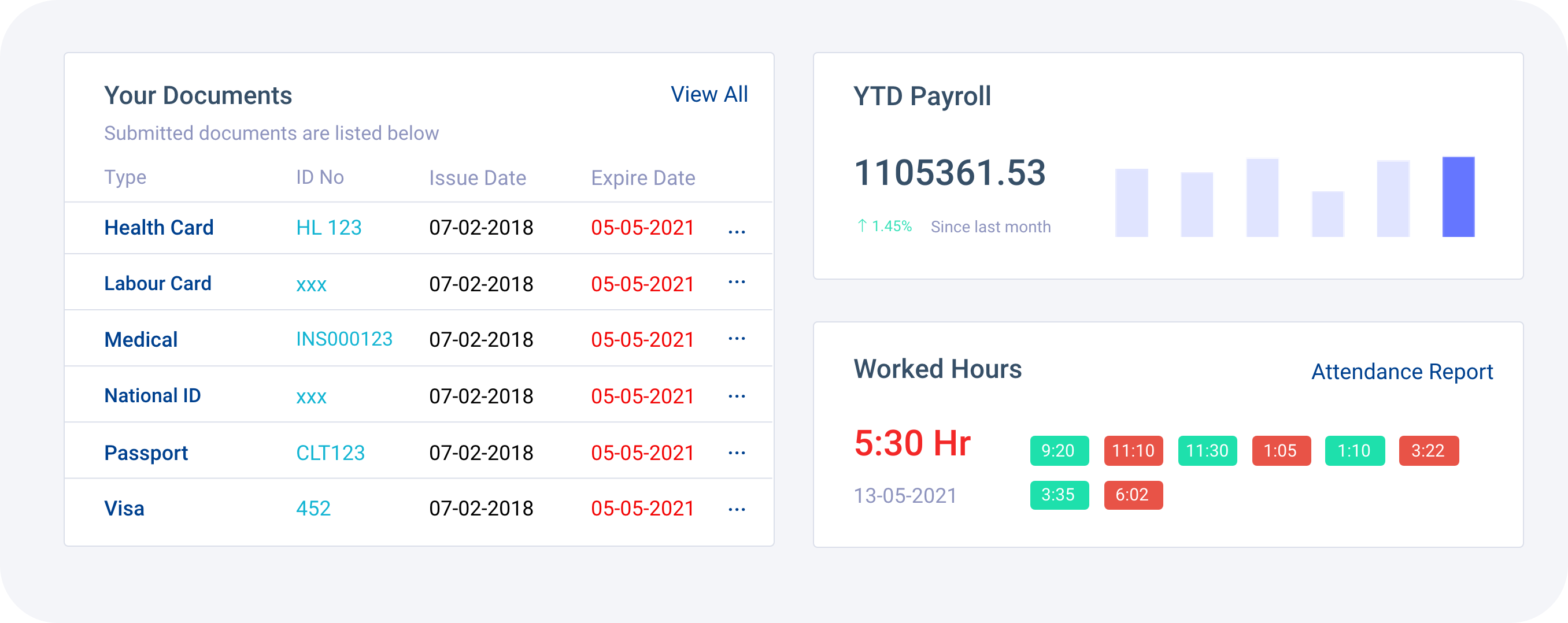Click the dark blue highlighted payroll bar

pyautogui.click(x=1458, y=196)
